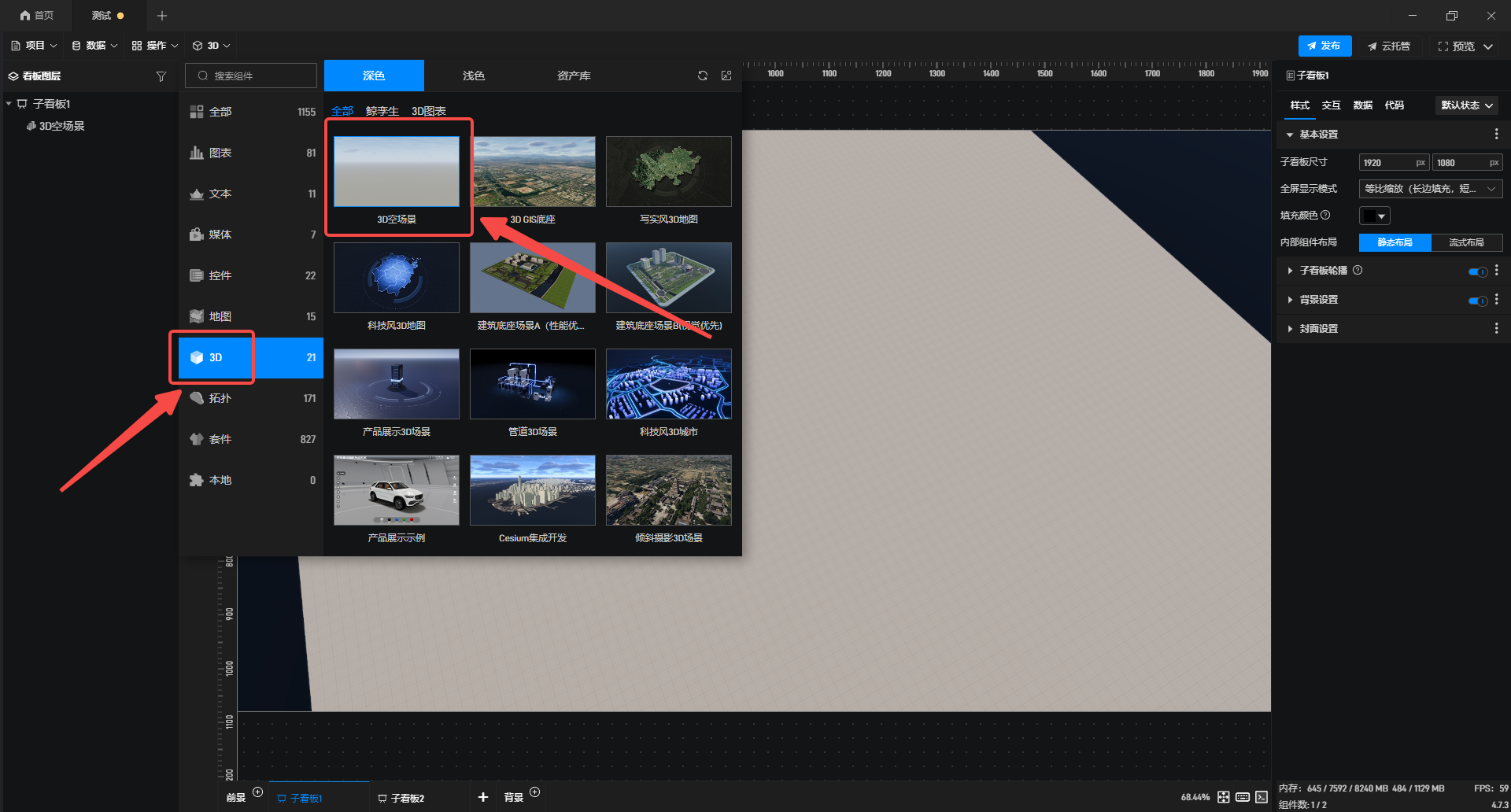The height and width of the screenshot is (812, 1511).
Task: Expand the 封面设置 section
Action: point(1318,329)
